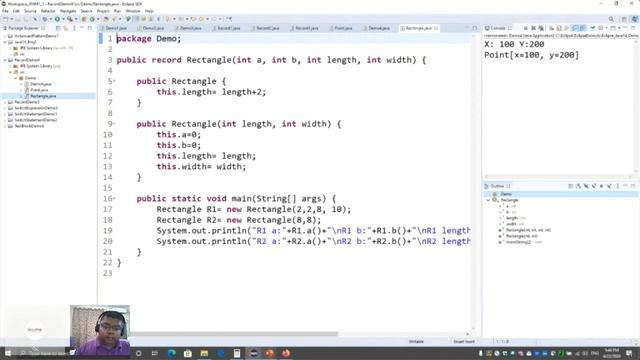Select Rectangle.java in Package Explorer
640x360 pixels.
click(43, 96)
